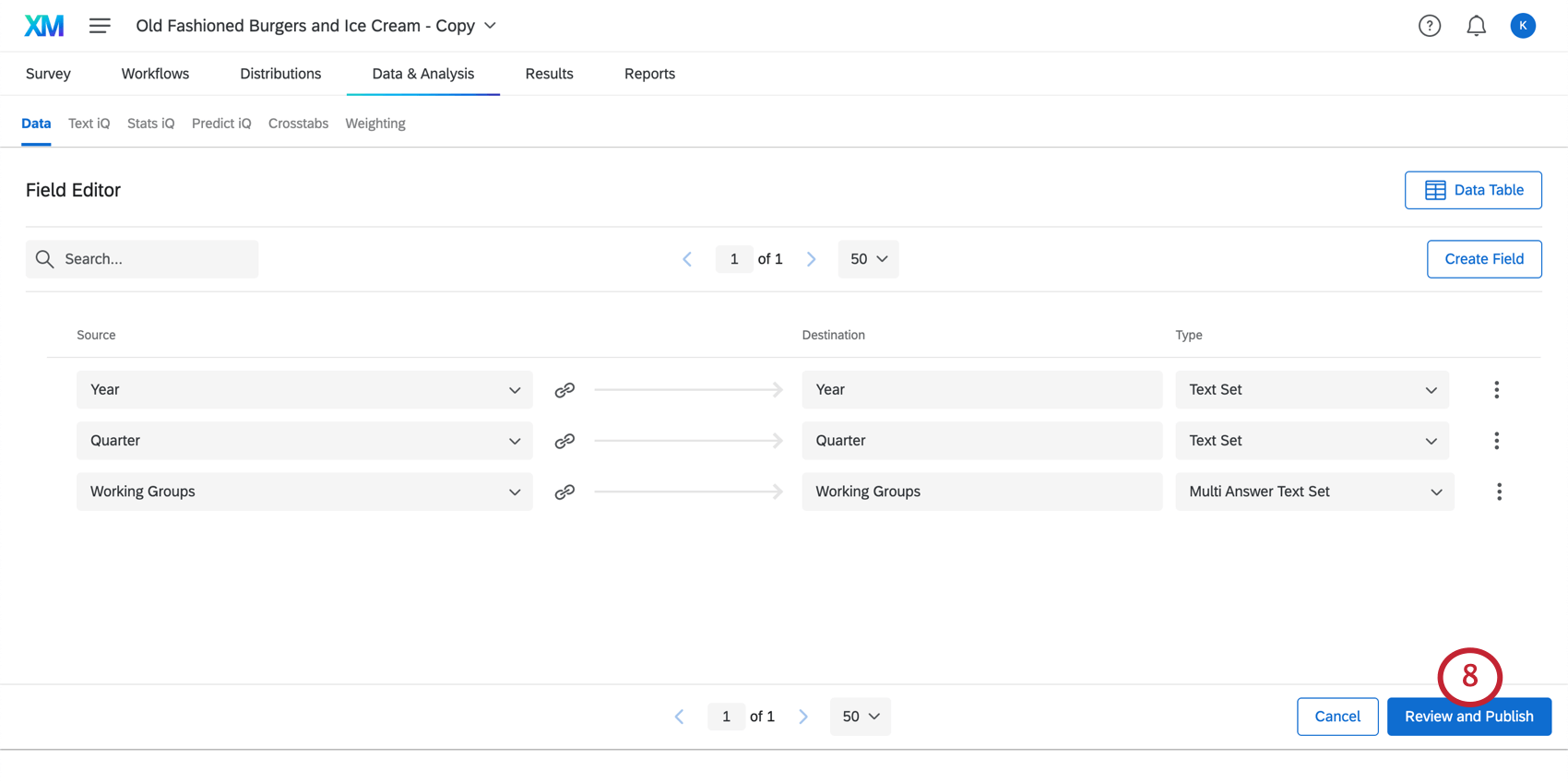Open the help question mark icon
The image size is (1568, 782).
[1429, 26]
